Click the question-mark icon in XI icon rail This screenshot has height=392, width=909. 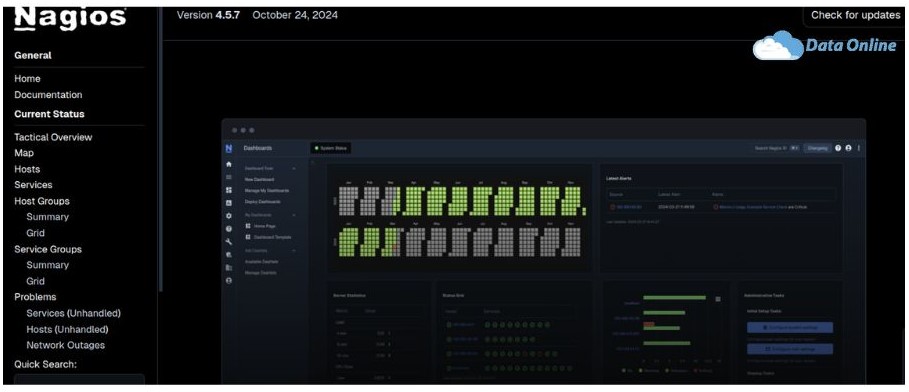point(229,228)
